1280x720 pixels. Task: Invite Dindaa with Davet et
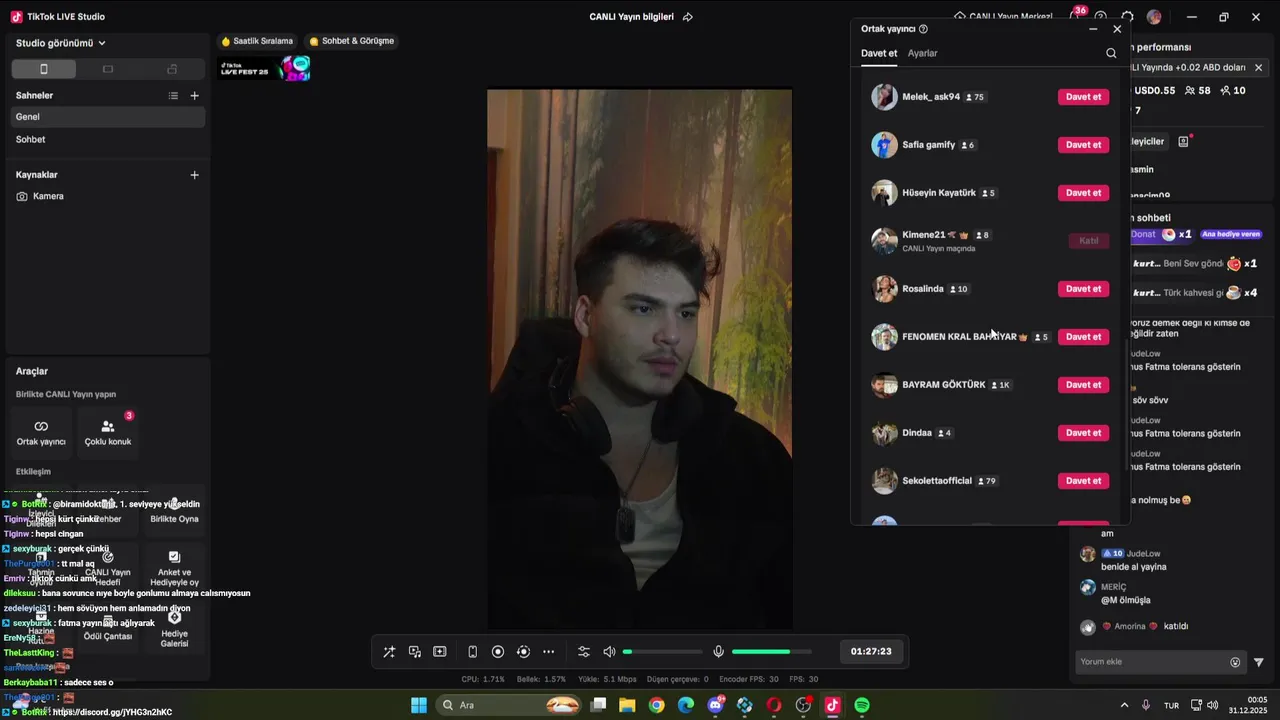tap(1083, 433)
